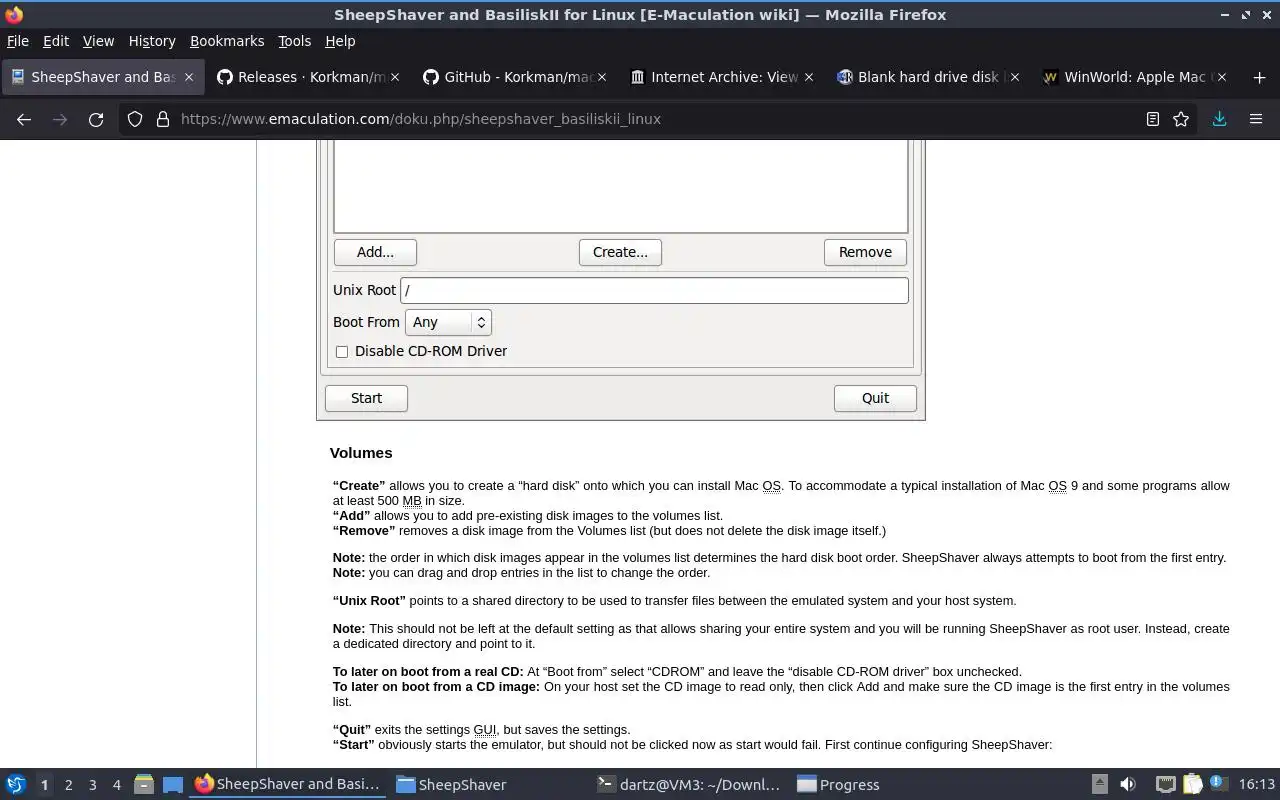Switch to workspace 4
1280x800 pixels.
coord(116,785)
